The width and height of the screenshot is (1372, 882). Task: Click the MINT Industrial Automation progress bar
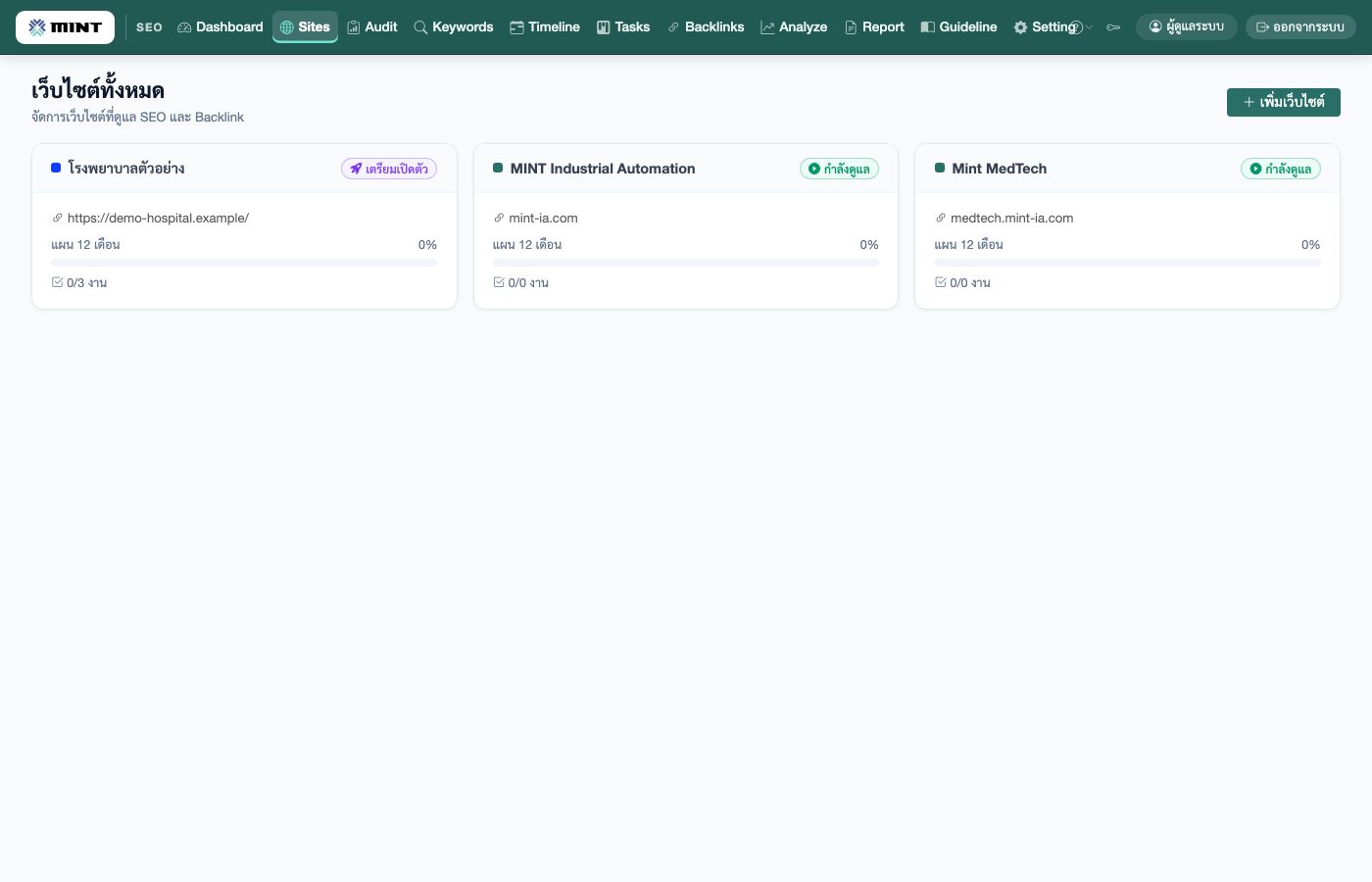point(686,263)
